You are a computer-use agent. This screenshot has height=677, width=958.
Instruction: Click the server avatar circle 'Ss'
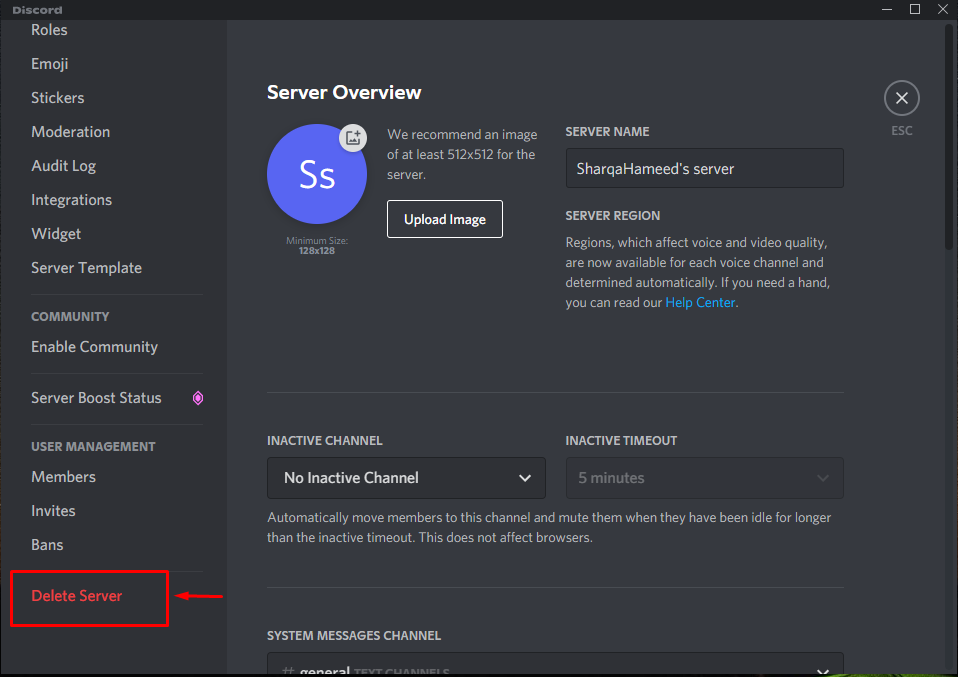[316, 174]
